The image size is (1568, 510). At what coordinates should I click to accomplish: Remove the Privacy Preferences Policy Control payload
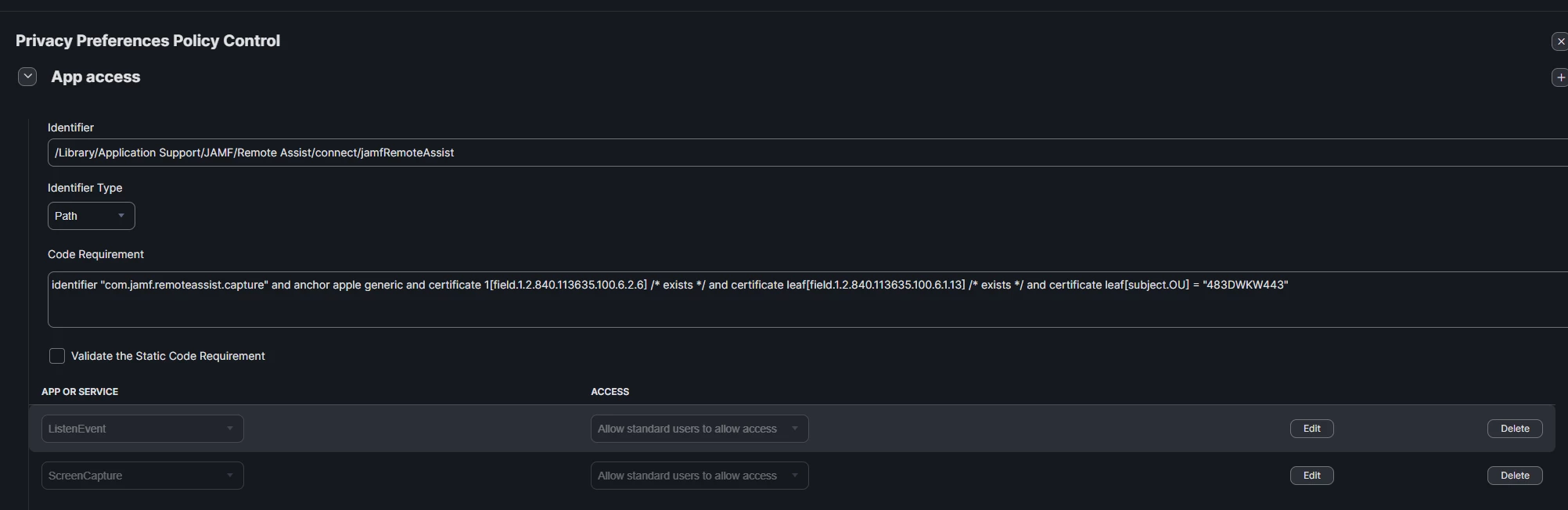point(1560,41)
